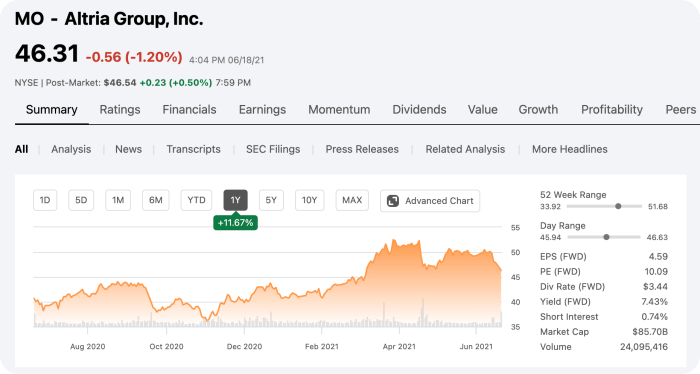The image size is (700, 374).
Task: Show the MAX chart range
Action: [352, 200]
